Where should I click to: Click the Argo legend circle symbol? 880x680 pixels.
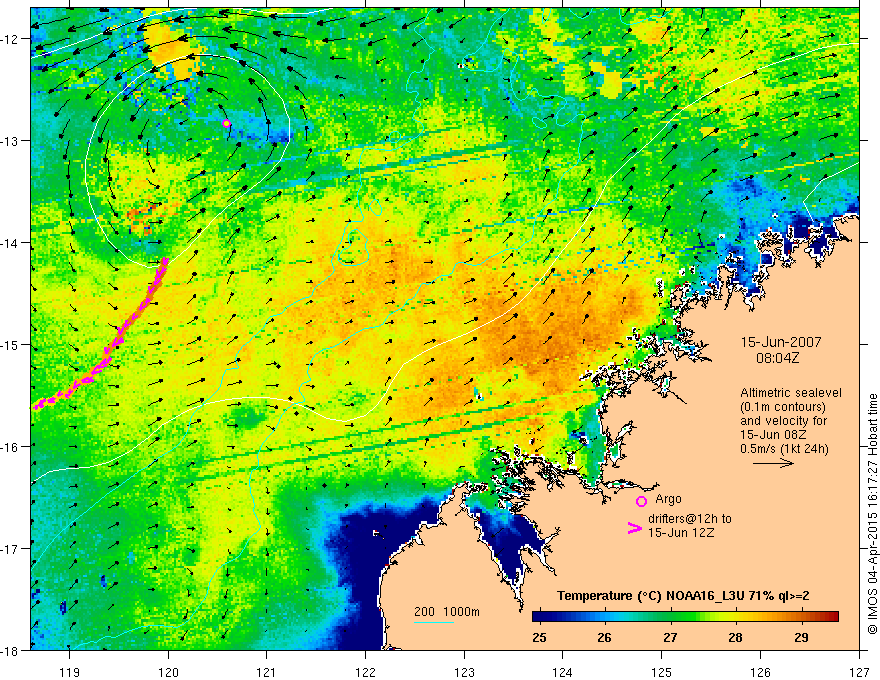[x=641, y=501]
